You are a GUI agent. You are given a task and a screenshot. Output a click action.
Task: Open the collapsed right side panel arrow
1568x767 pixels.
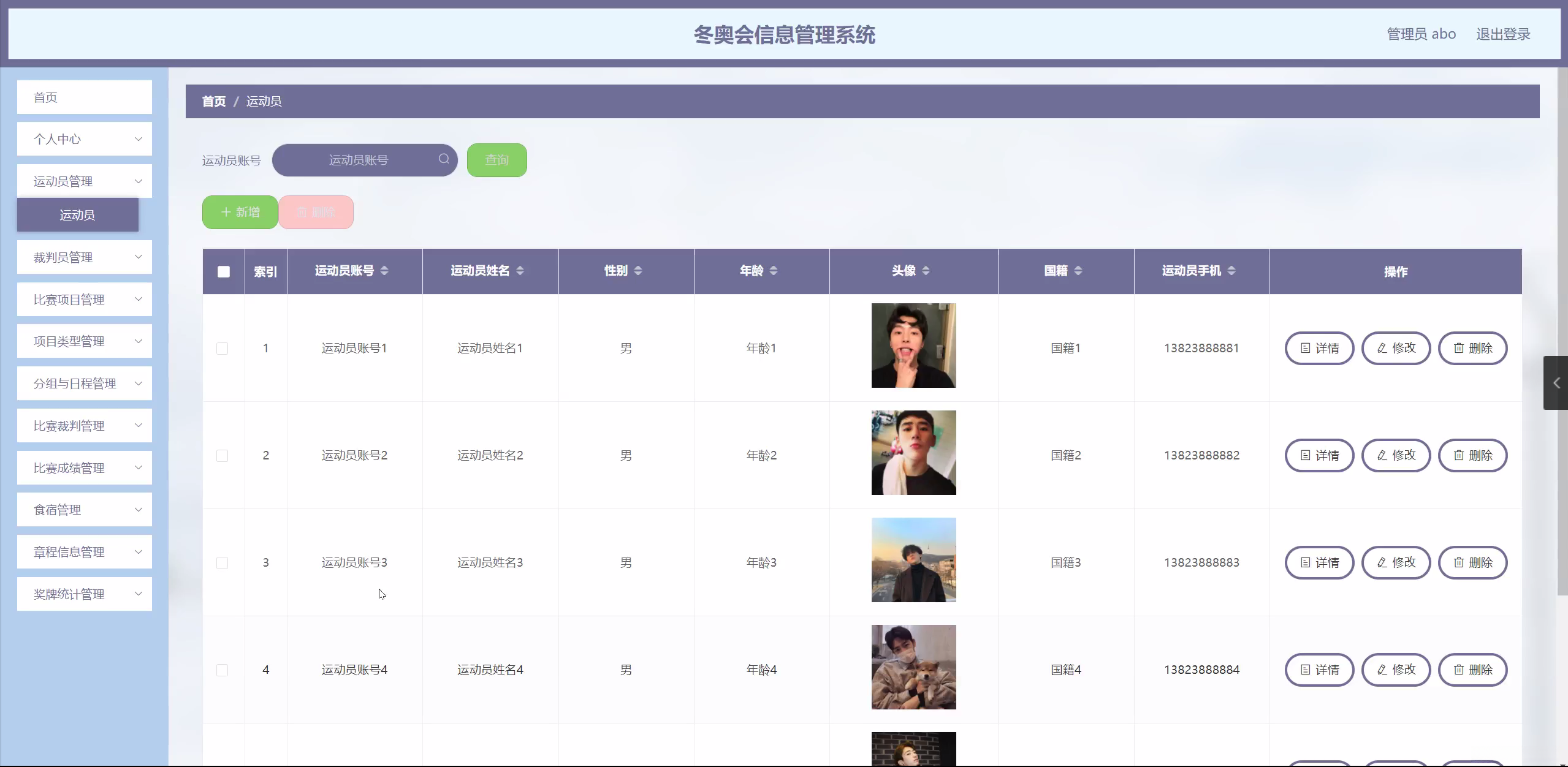pyautogui.click(x=1556, y=383)
